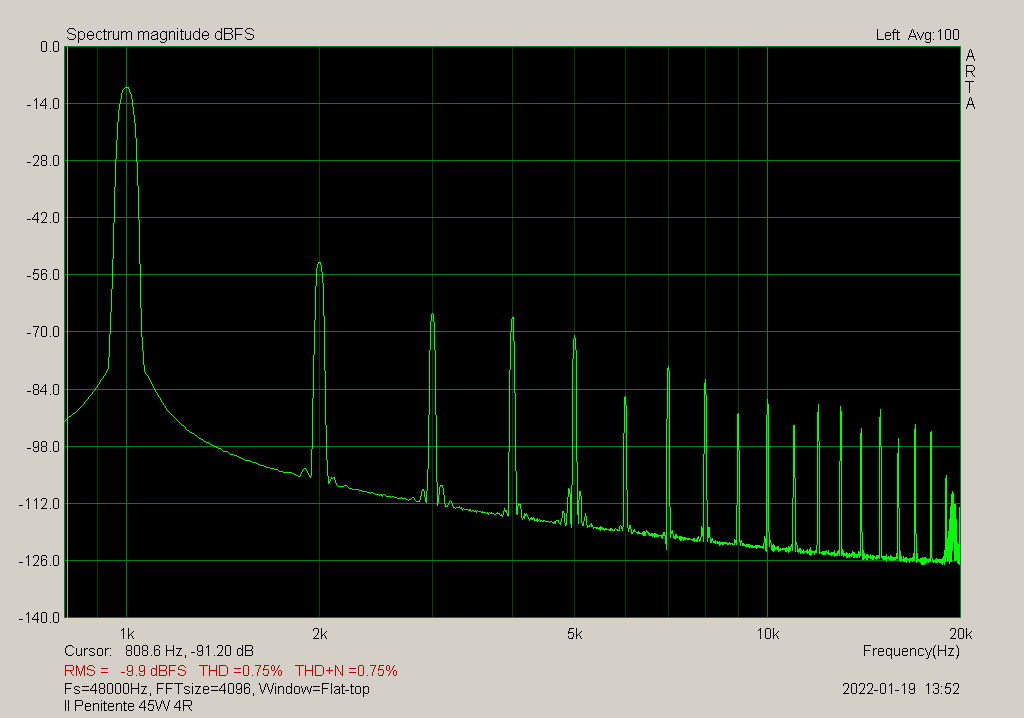Click the -140.0 y-axis label

pyautogui.click(x=40, y=618)
